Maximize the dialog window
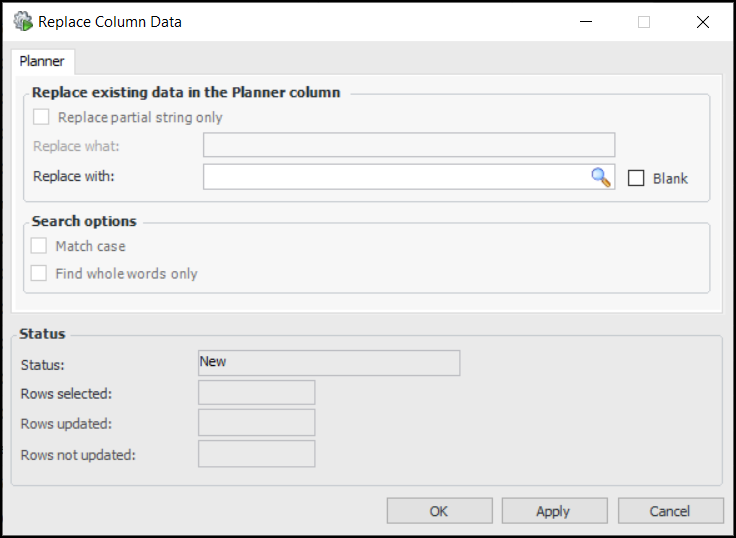Screen dimensions: 736x538 point(644,21)
